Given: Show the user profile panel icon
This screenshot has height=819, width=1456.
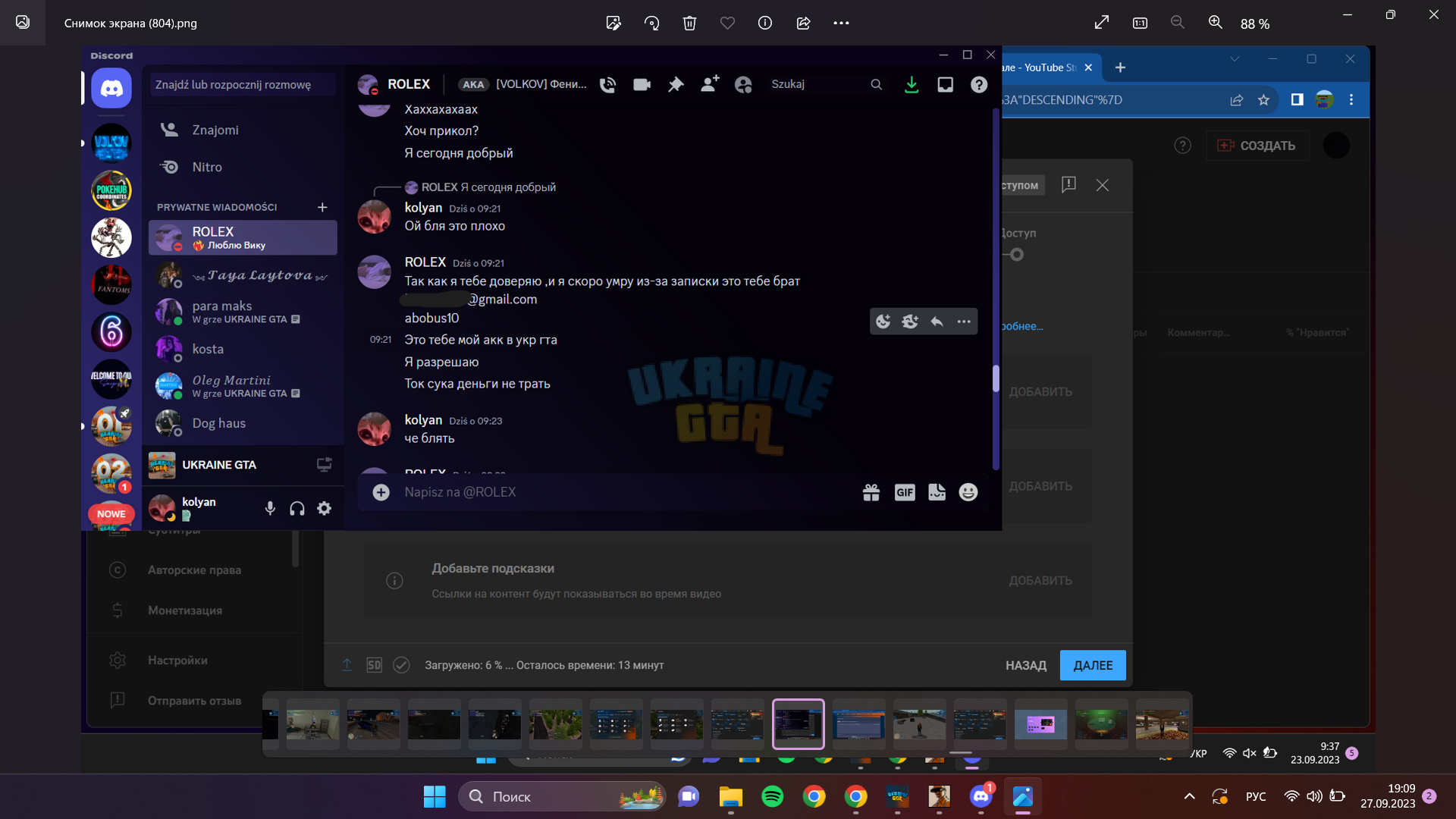Looking at the screenshot, I should pyautogui.click(x=743, y=84).
